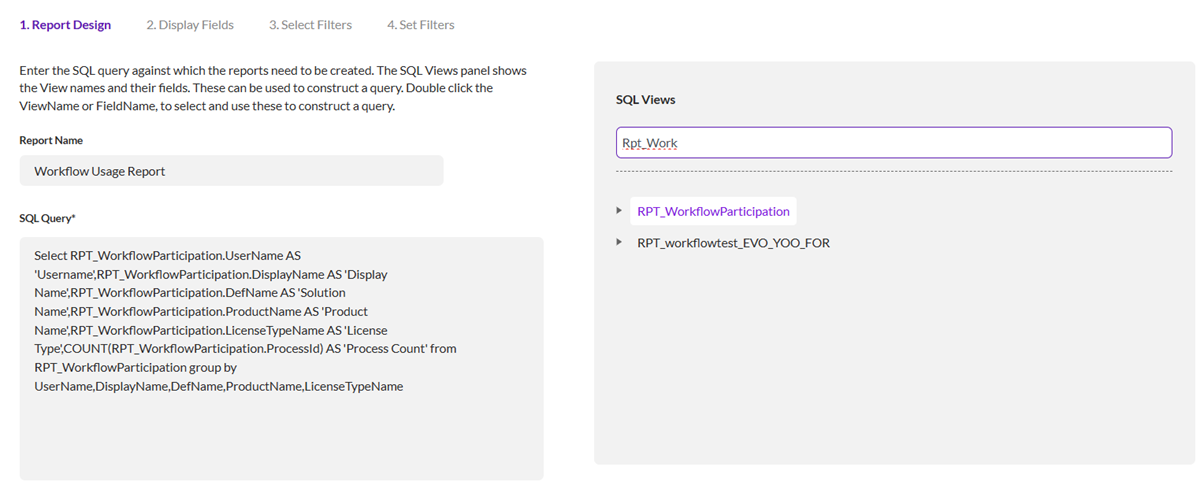Screen dimensions: 1200x493
Task: Click the 'Report Name' field label
Action: (51, 141)
